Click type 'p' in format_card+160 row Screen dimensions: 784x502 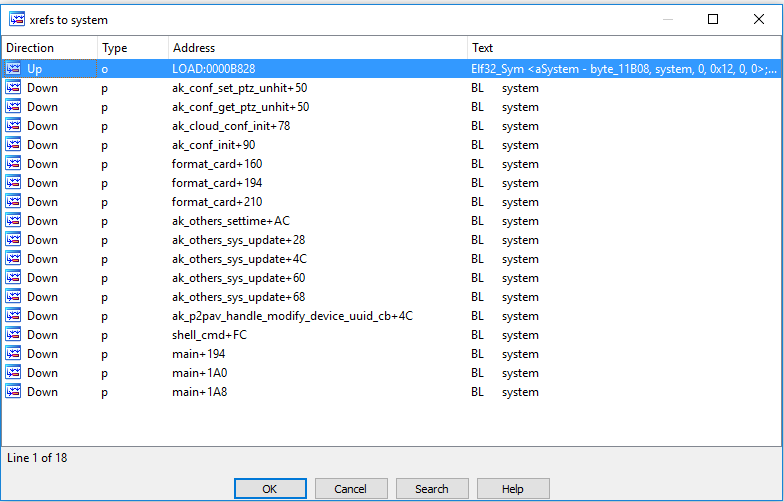104,165
